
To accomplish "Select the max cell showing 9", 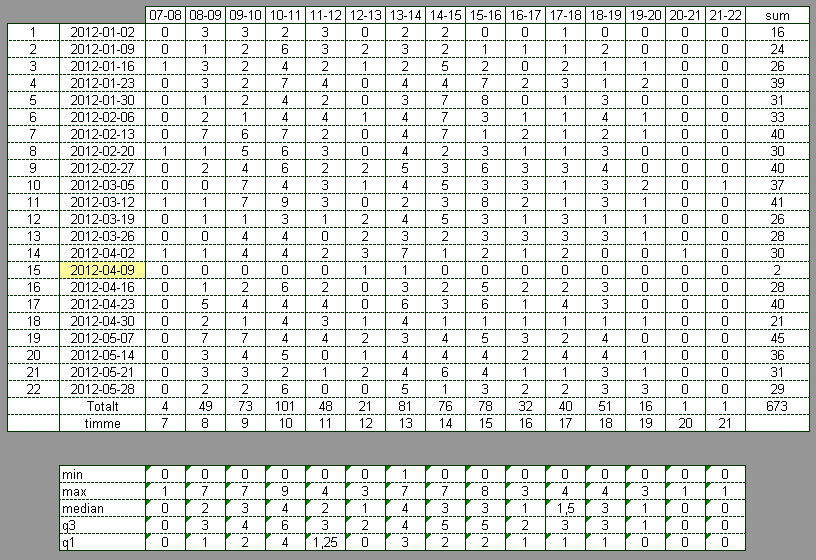I will coord(286,491).
